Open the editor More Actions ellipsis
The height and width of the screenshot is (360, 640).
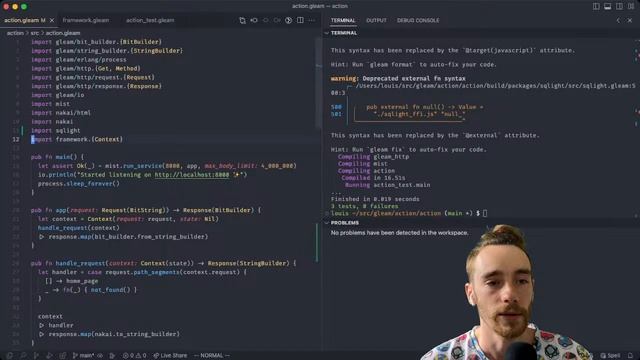[312, 20]
